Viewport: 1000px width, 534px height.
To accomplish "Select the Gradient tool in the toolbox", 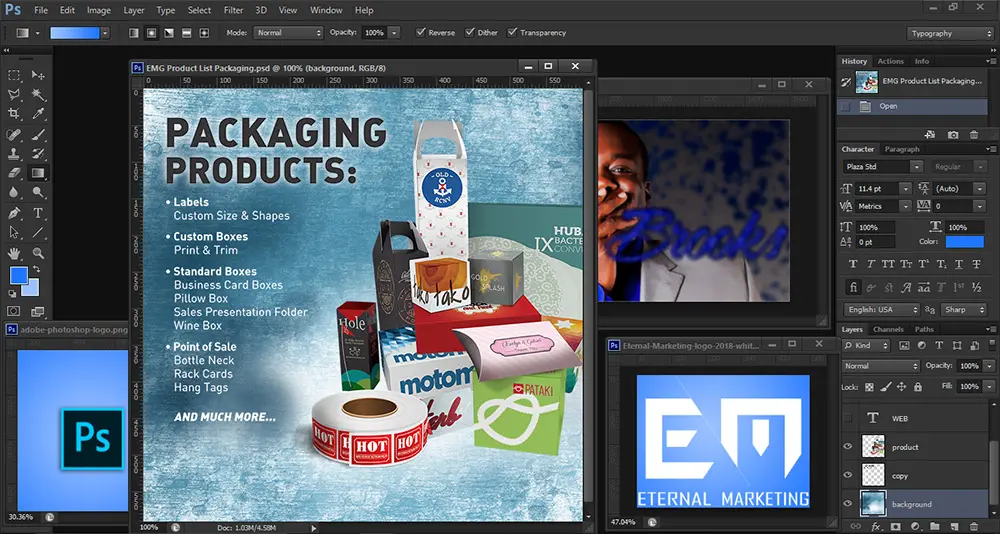I will pos(38,173).
